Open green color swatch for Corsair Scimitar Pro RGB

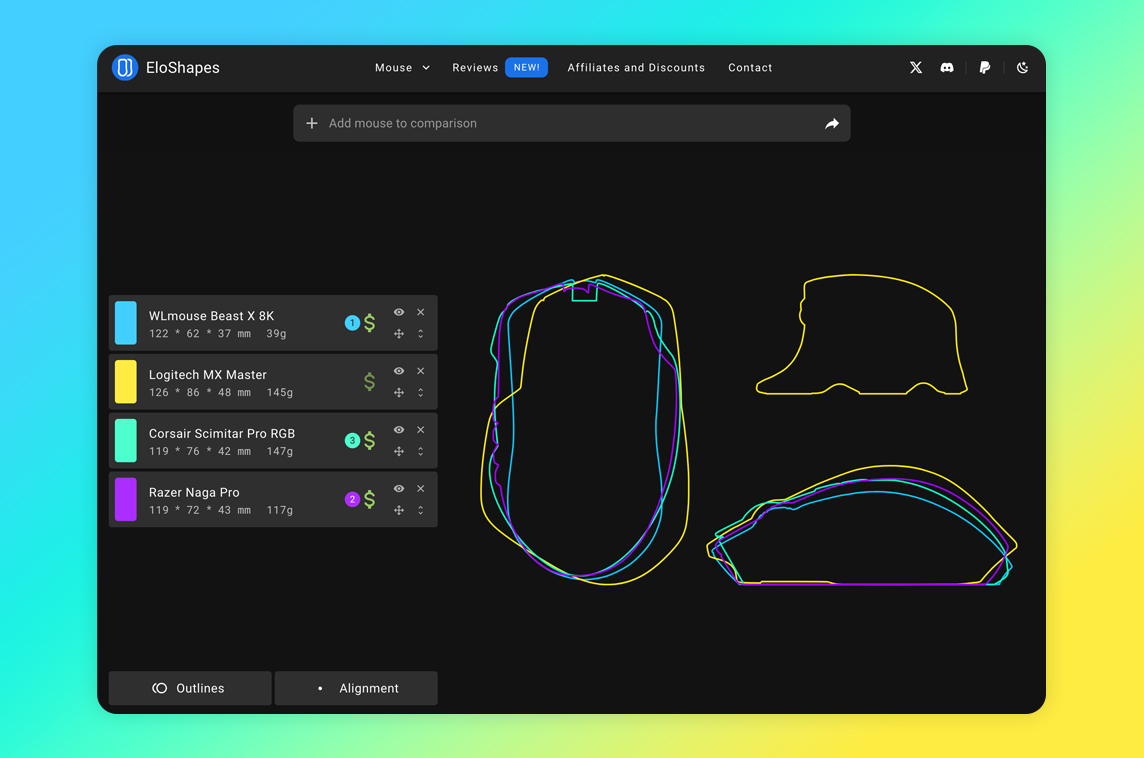125,441
